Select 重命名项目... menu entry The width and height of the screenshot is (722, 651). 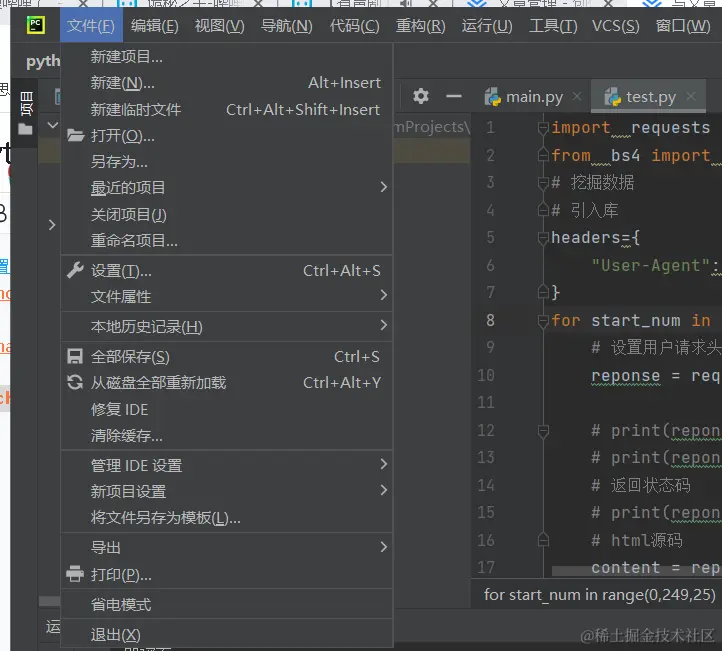click(227, 240)
